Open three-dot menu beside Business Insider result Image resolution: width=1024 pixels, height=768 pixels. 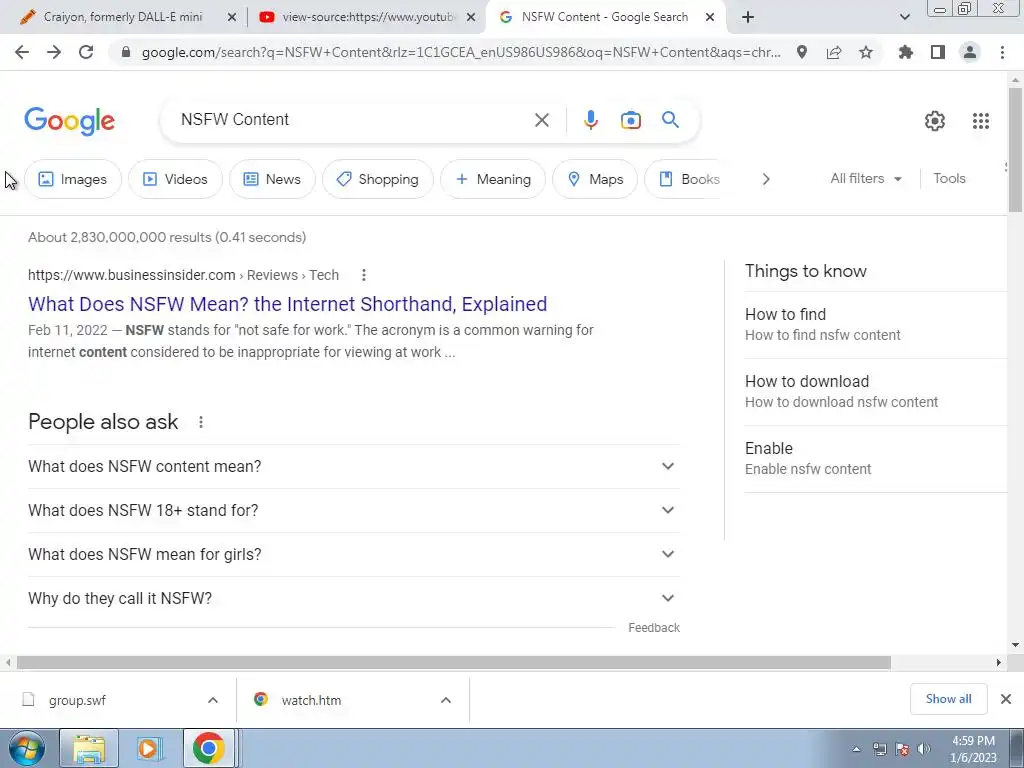coord(364,276)
